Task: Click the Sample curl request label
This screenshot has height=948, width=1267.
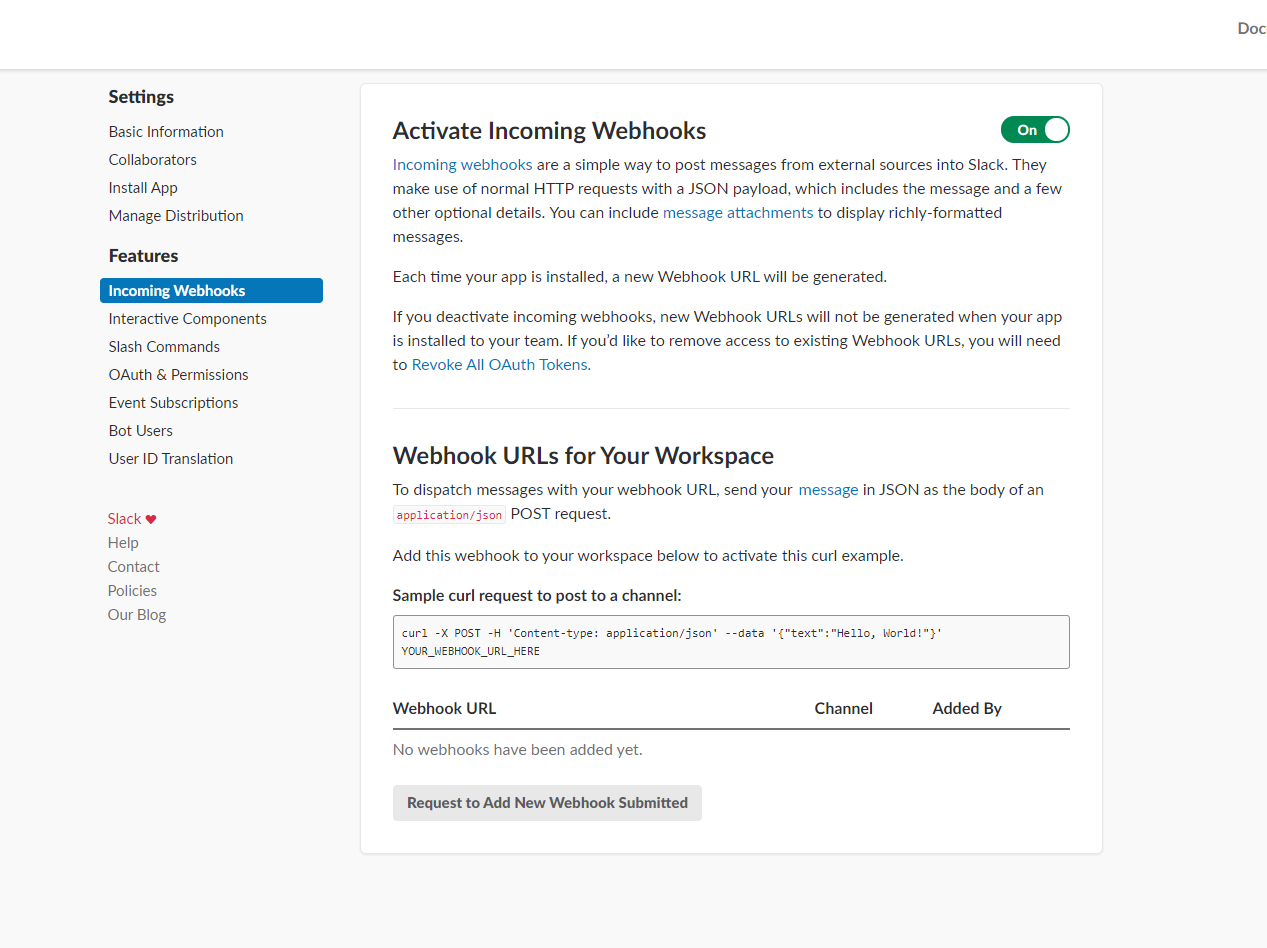Action: [x=537, y=596]
